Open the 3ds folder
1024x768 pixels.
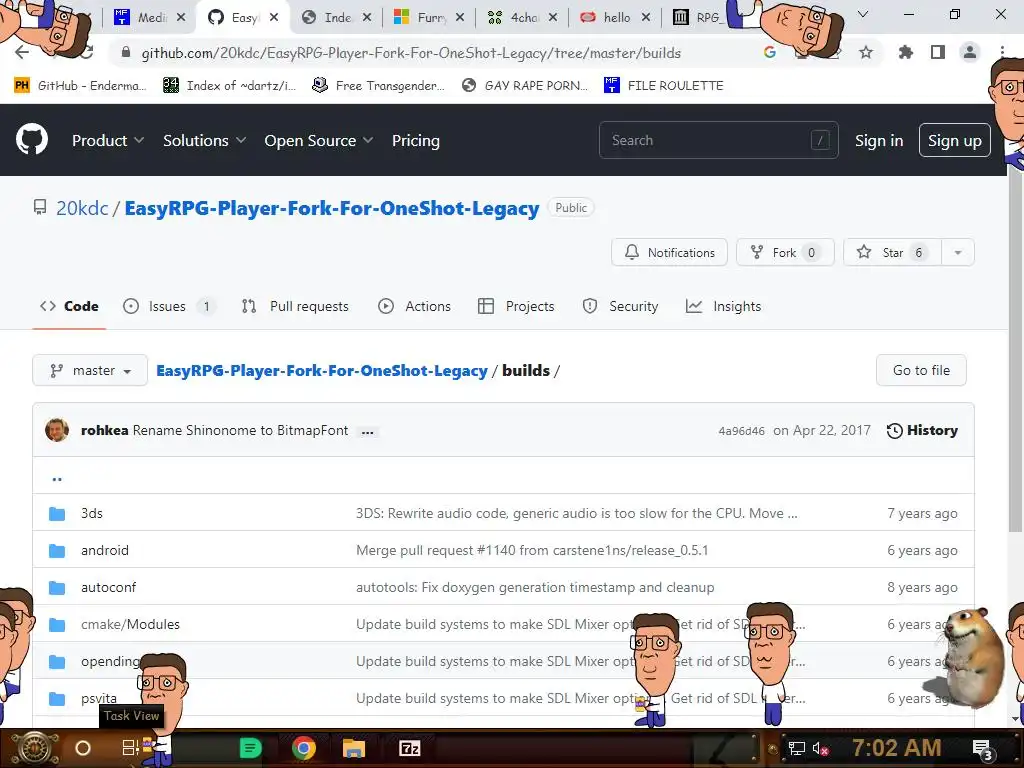tap(92, 513)
